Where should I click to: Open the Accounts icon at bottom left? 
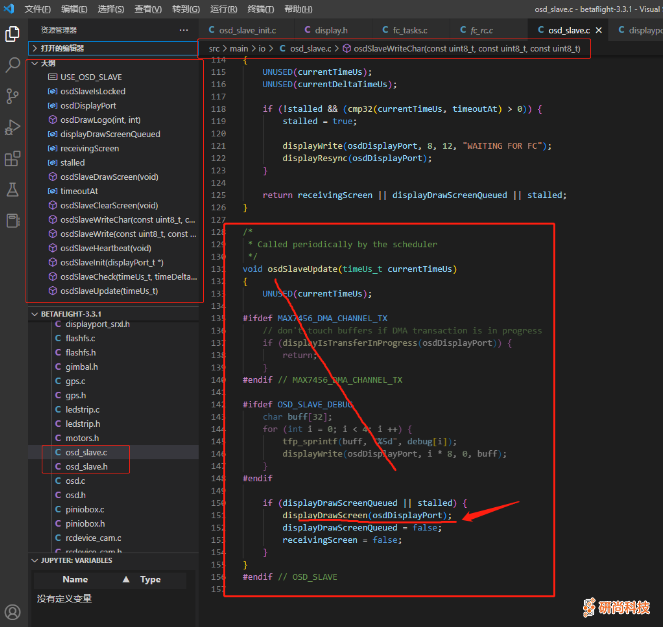(x=13, y=610)
